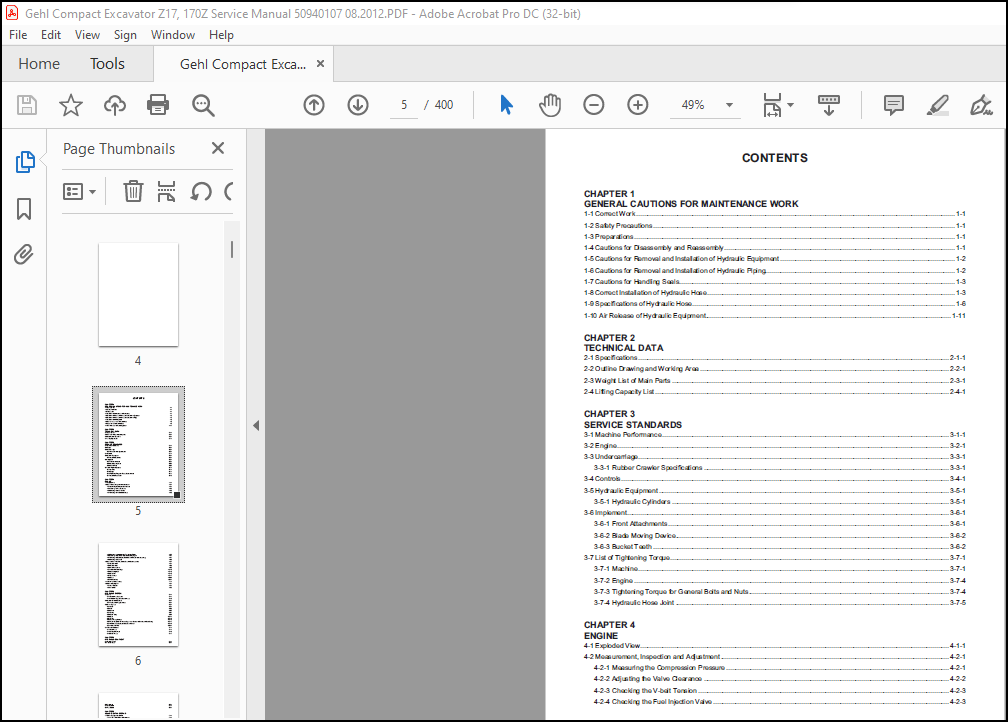Viewport: 1008px width, 722px height.
Task: Activate the Hand pan tool
Action: pyautogui.click(x=550, y=105)
